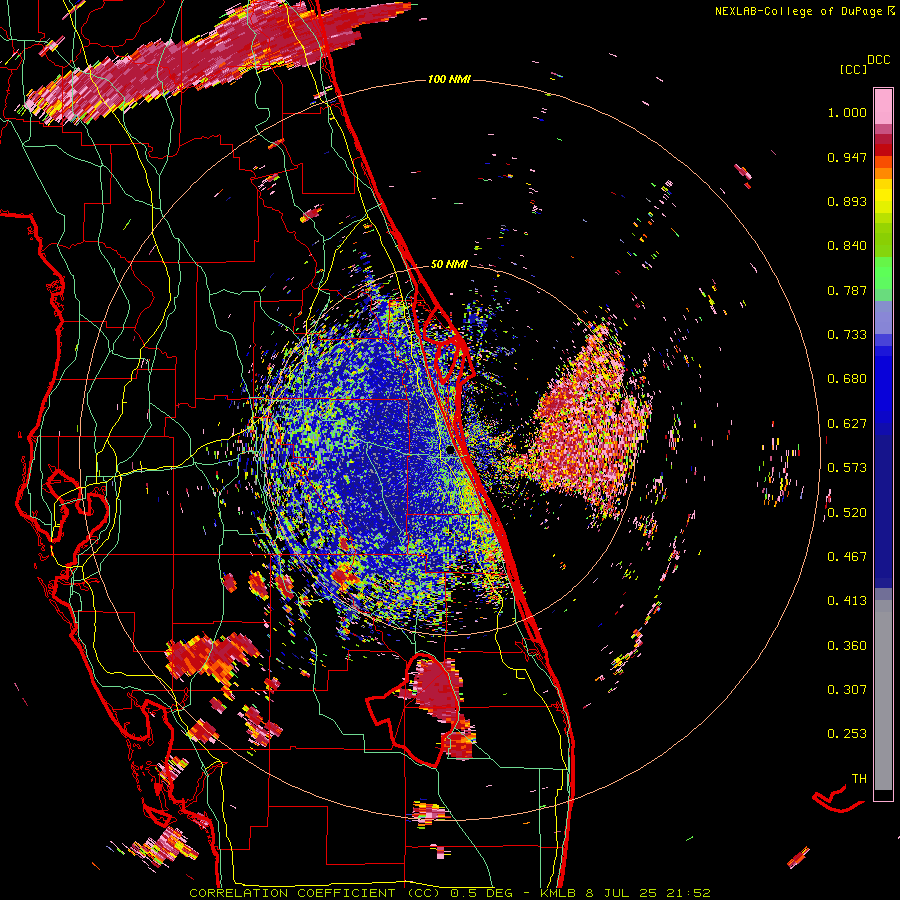900x900 pixels.
Task: Select the 0.627 scale value
Action: click(847, 424)
